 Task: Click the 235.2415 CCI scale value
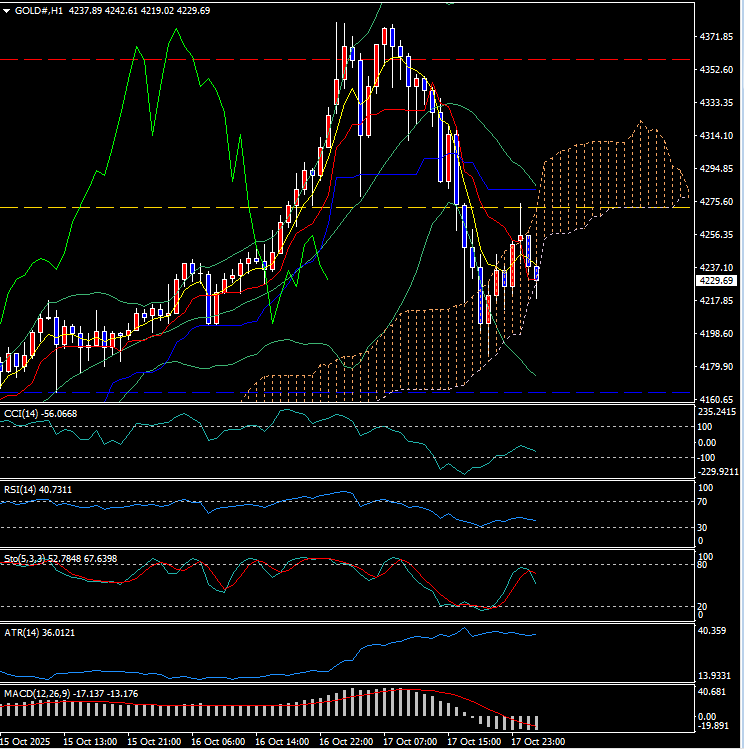point(718,412)
